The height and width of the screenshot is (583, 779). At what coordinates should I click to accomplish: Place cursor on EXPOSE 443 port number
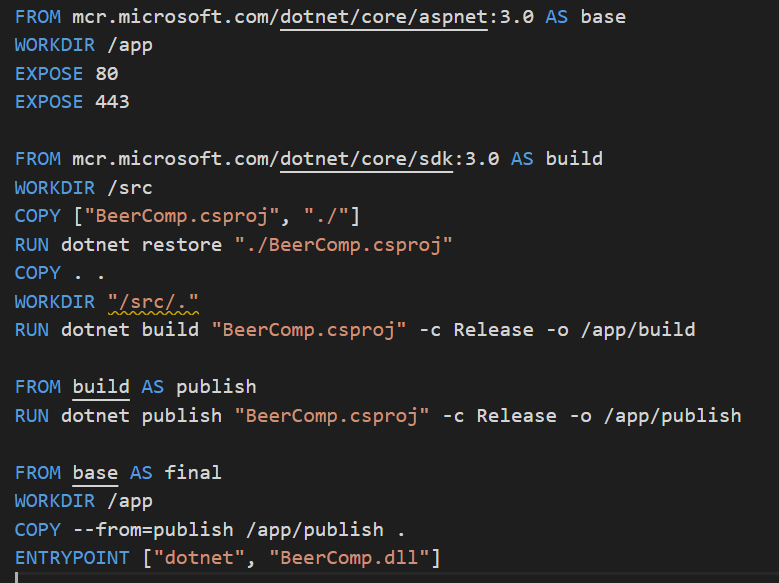[x=112, y=102]
